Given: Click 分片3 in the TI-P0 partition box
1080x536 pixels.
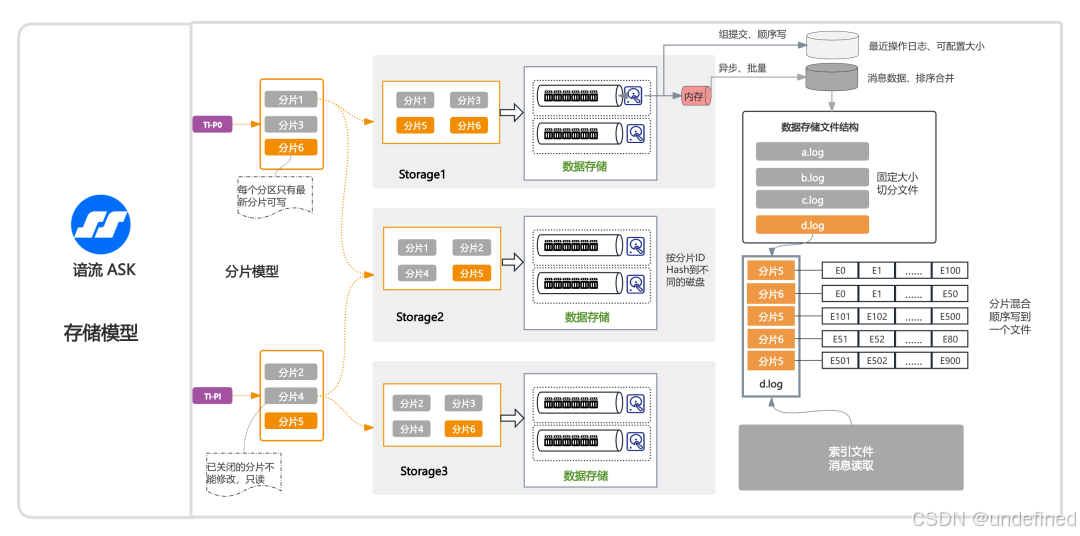Looking at the screenshot, I should [x=291, y=125].
